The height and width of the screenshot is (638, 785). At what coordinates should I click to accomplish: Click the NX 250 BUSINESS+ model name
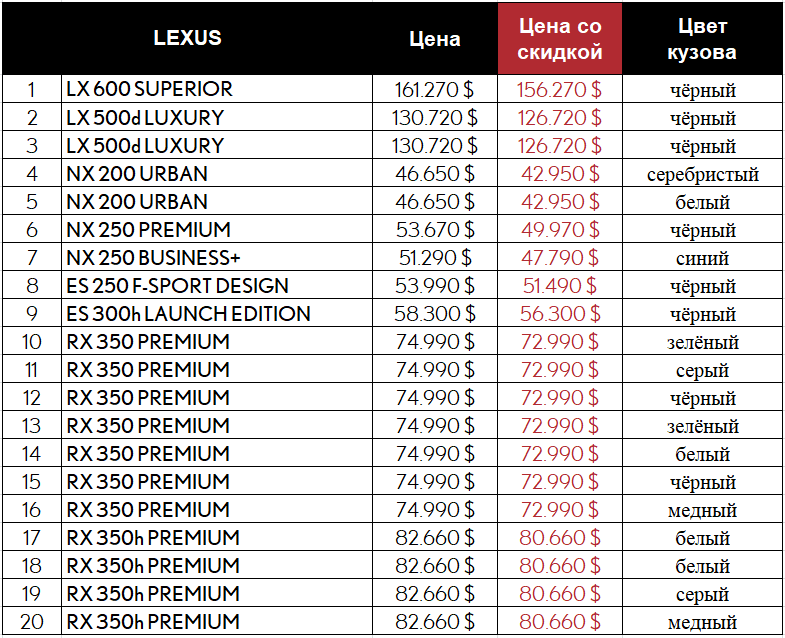(153, 257)
